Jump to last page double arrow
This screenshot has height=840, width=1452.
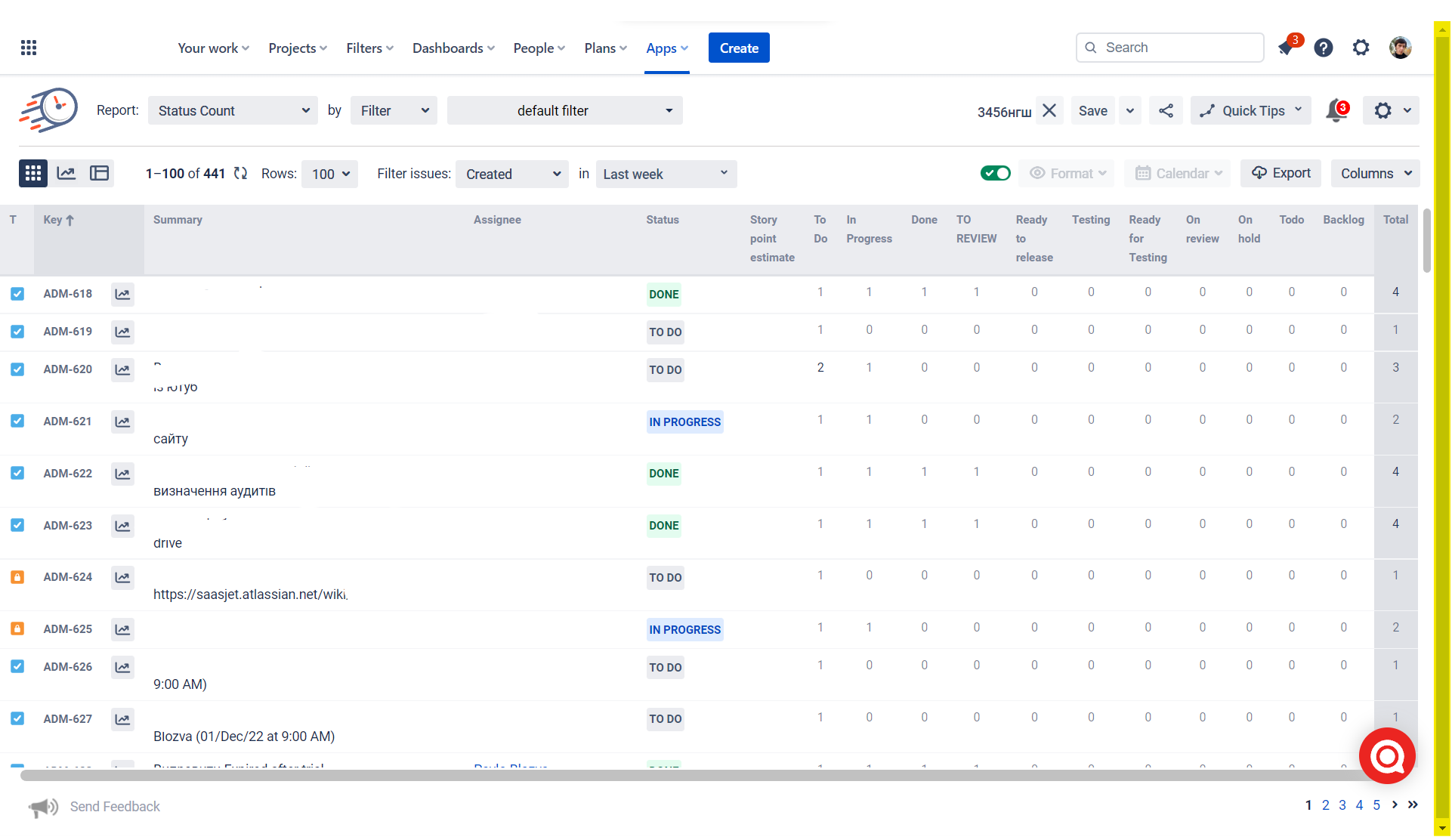1413,805
